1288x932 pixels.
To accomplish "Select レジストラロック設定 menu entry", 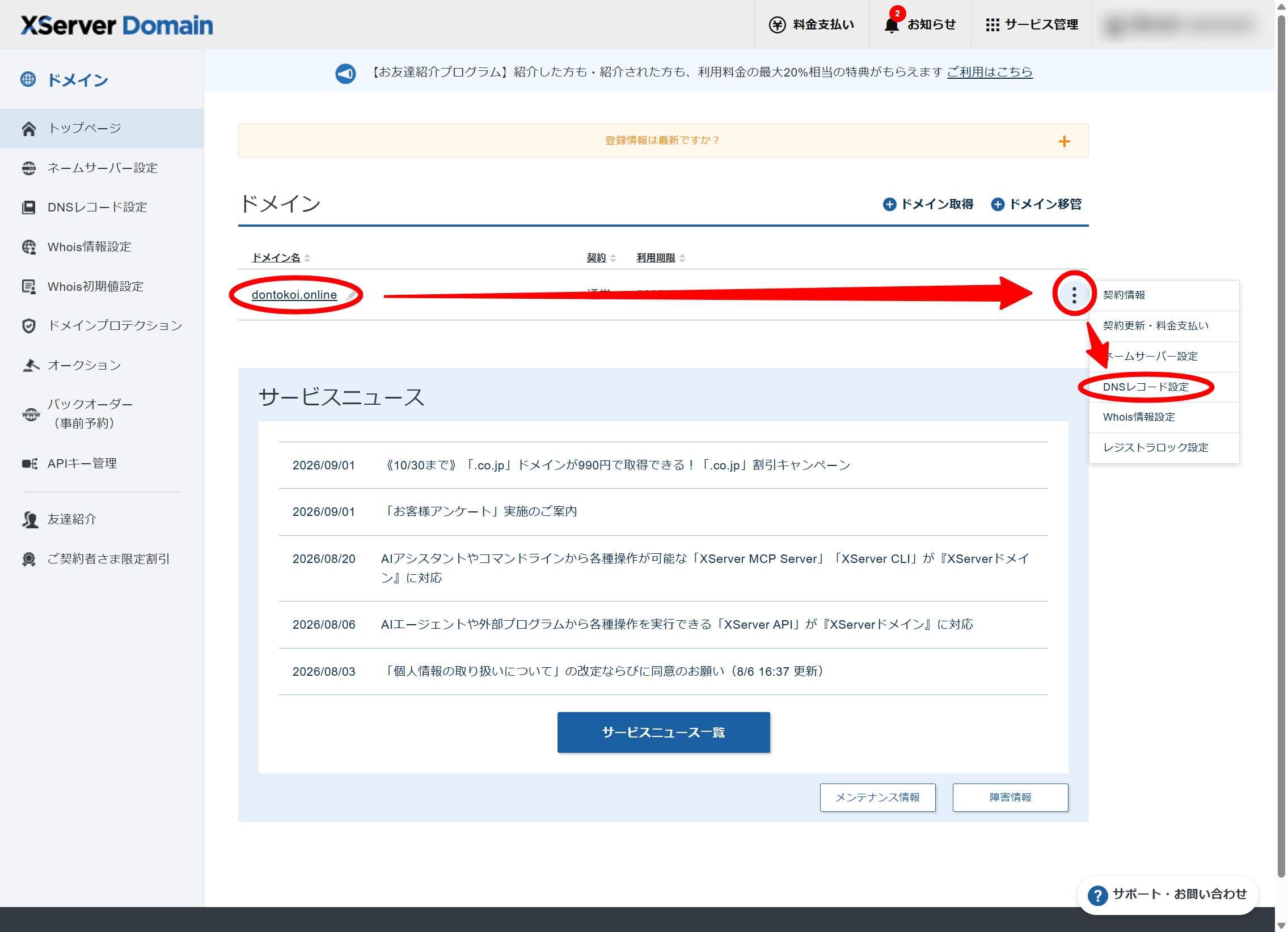I will coord(1164,448).
